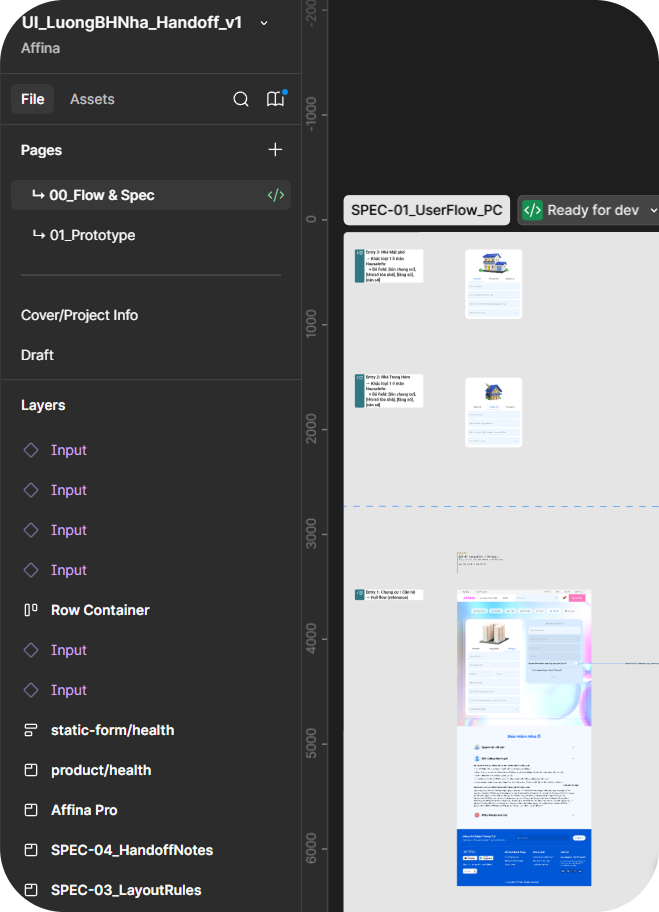Image resolution: width=659 pixels, height=912 pixels.
Task: Click the frame icon of Affina Pro
Action: [31, 810]
